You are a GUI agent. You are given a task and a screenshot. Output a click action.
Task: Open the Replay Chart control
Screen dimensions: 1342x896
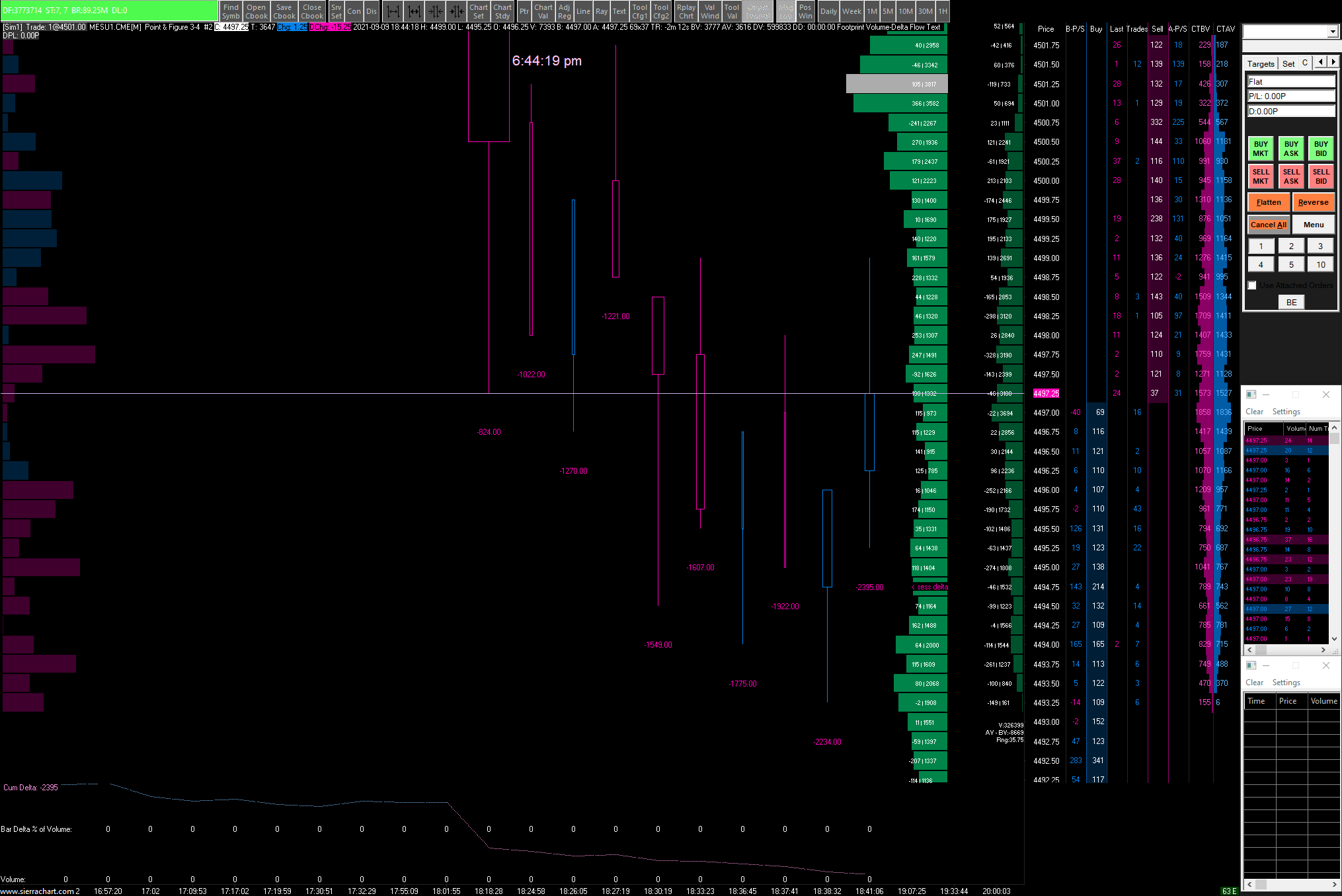(686, 11)
